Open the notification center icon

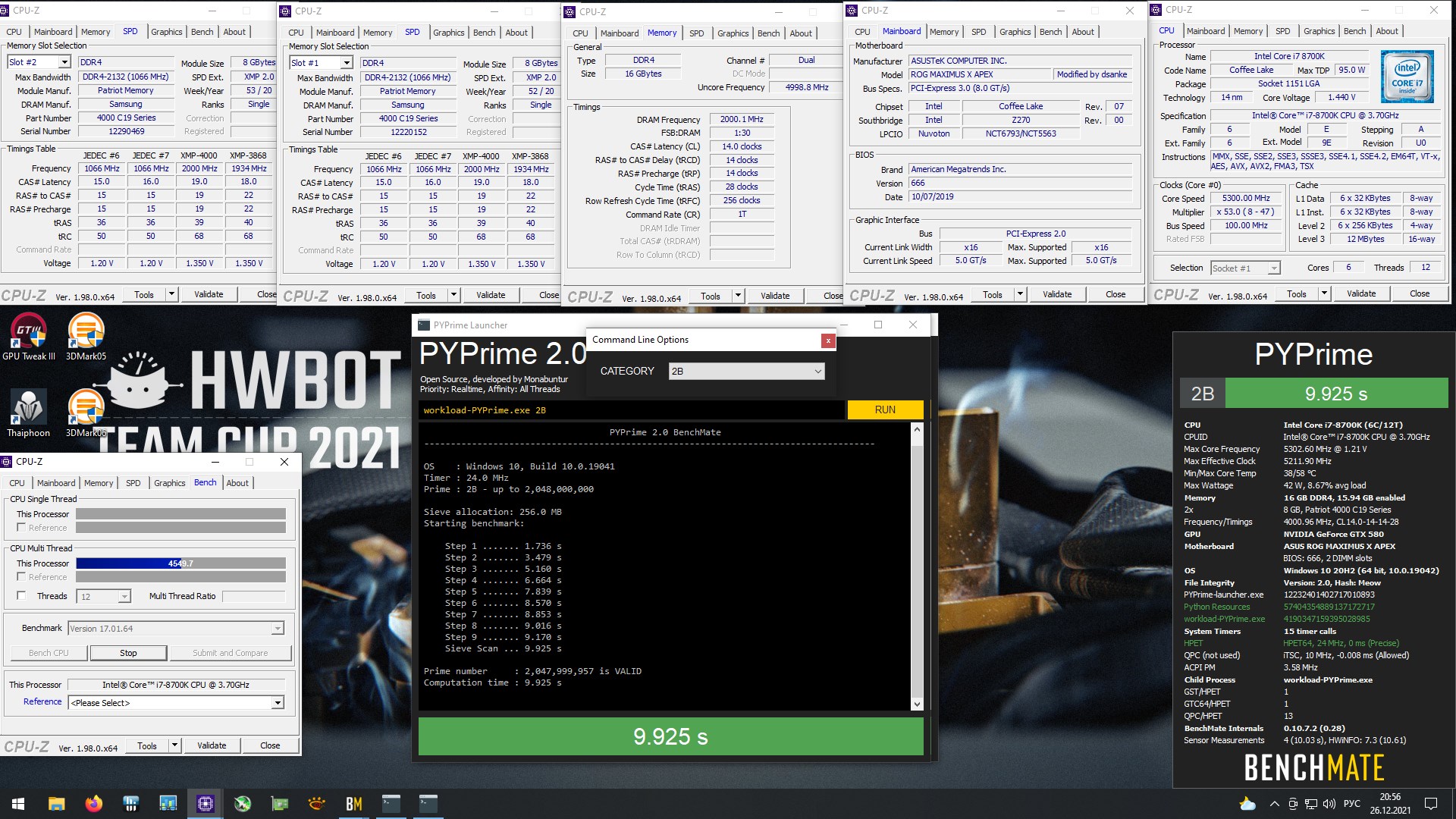[x=1431, y=804]
